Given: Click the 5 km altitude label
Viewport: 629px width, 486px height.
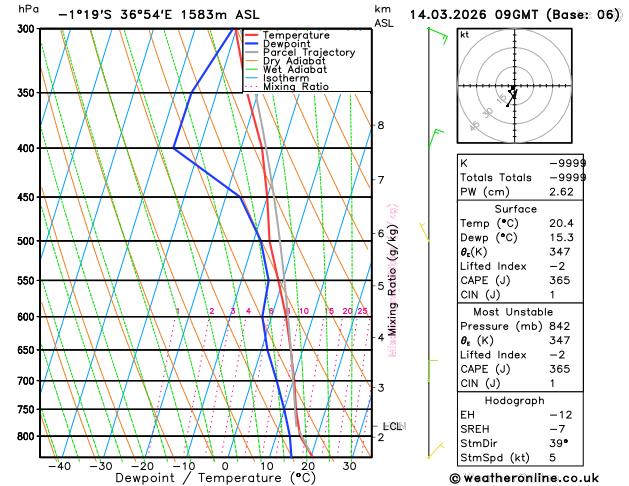Looking at the screenshot, I should [x=381, y=286].
